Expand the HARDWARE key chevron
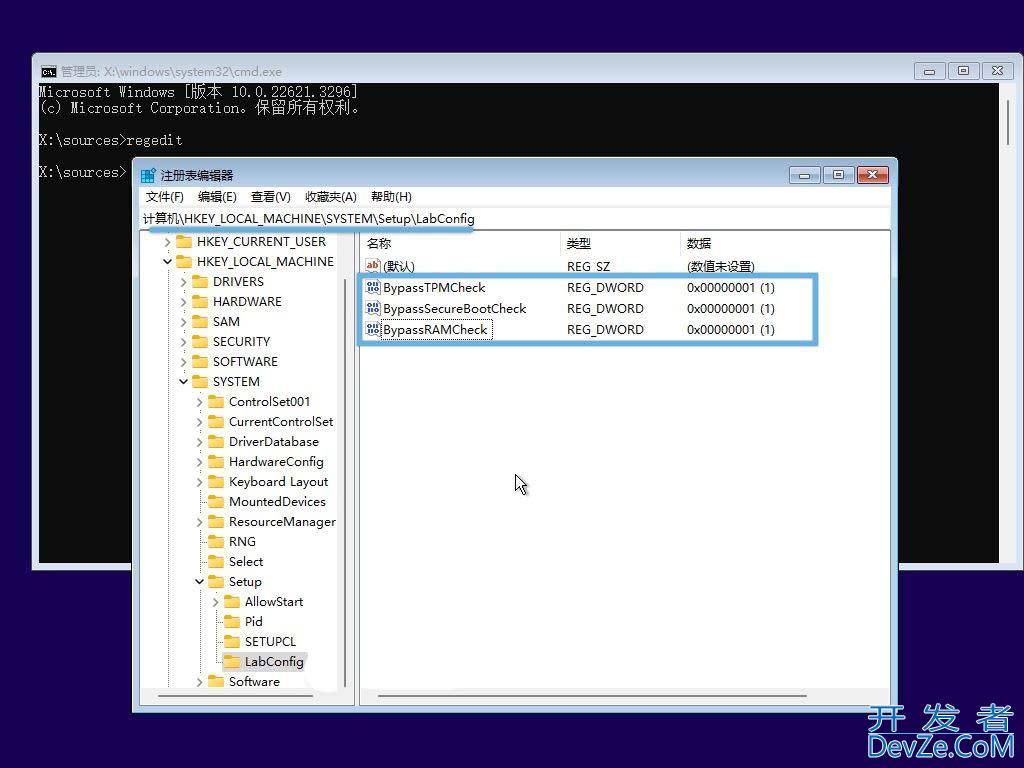The width and height of the screenshot is (1024, 768). click(184, 302)
